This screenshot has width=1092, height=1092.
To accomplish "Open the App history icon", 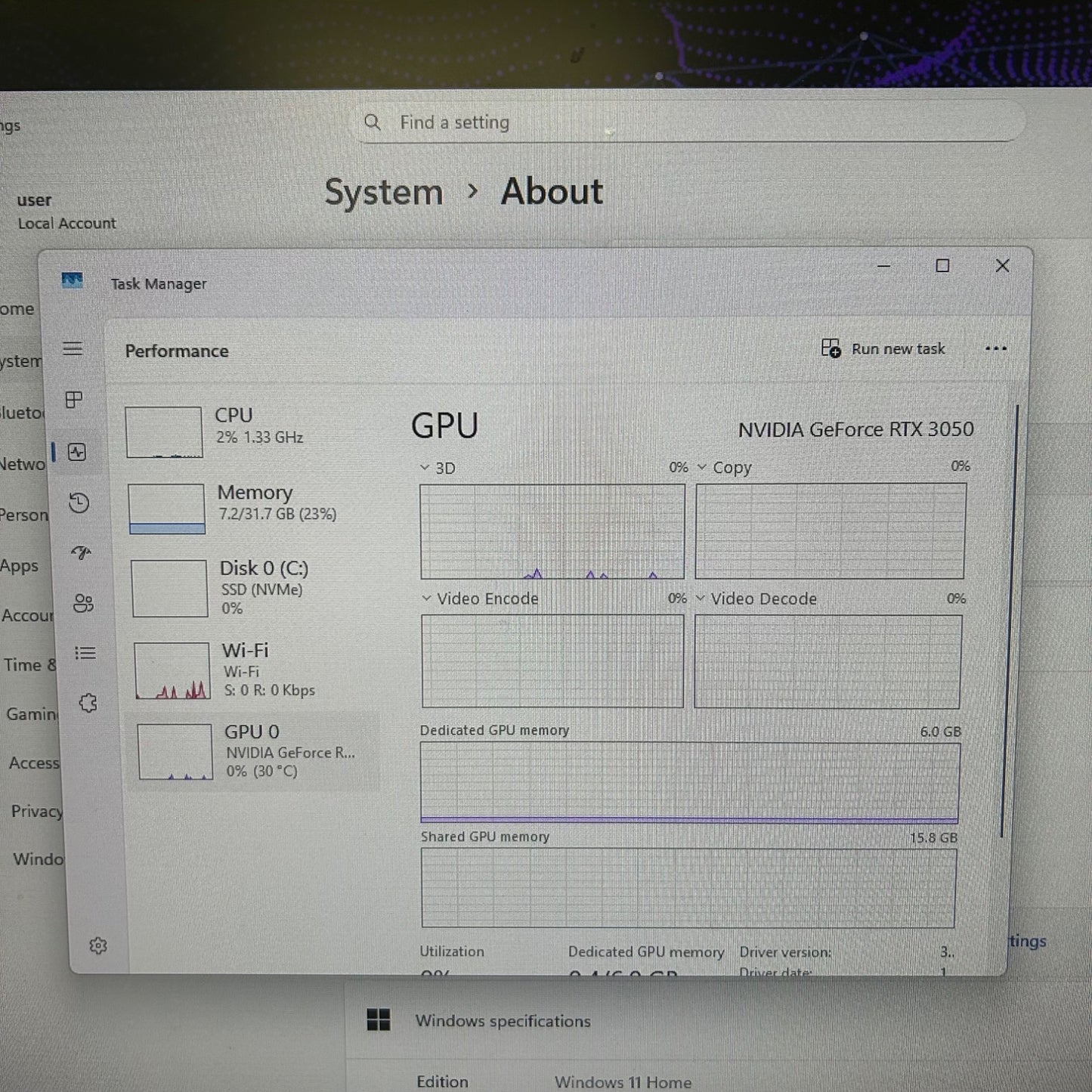I will [x=79, y=503].
